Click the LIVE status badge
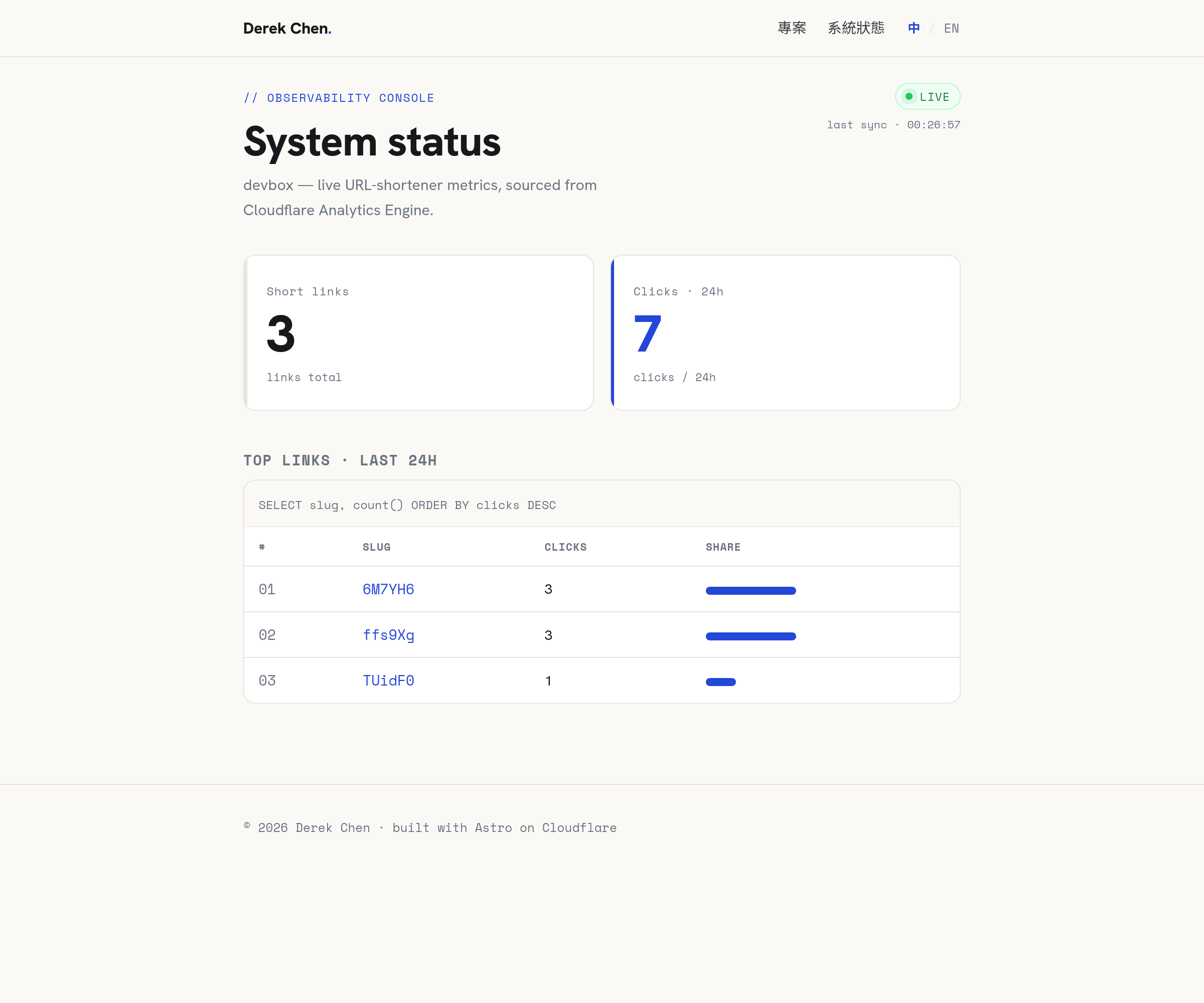This screenshot has width=1204, height=1003. pos(928,97)
